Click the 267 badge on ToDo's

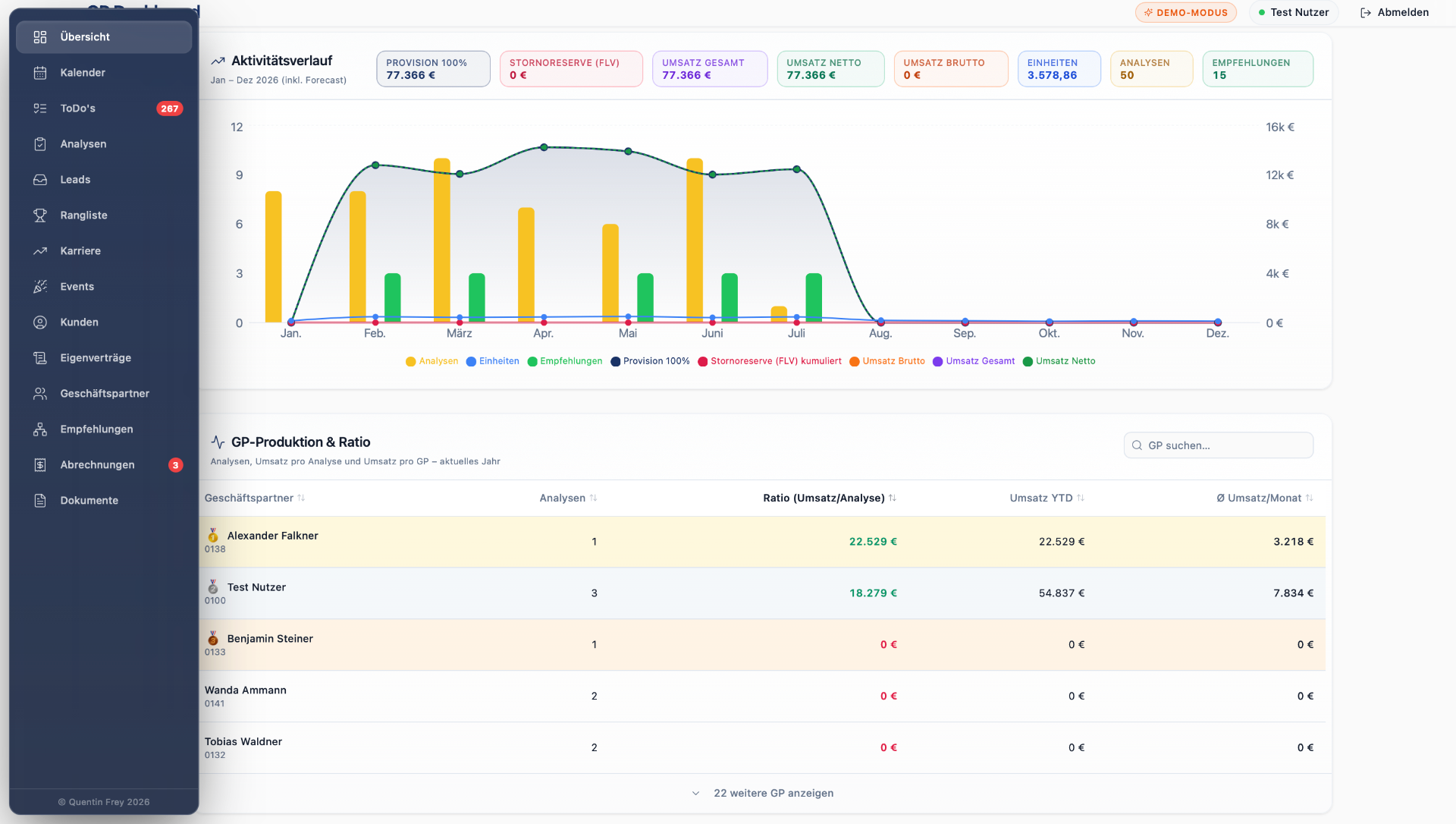(x=170, y=109)
